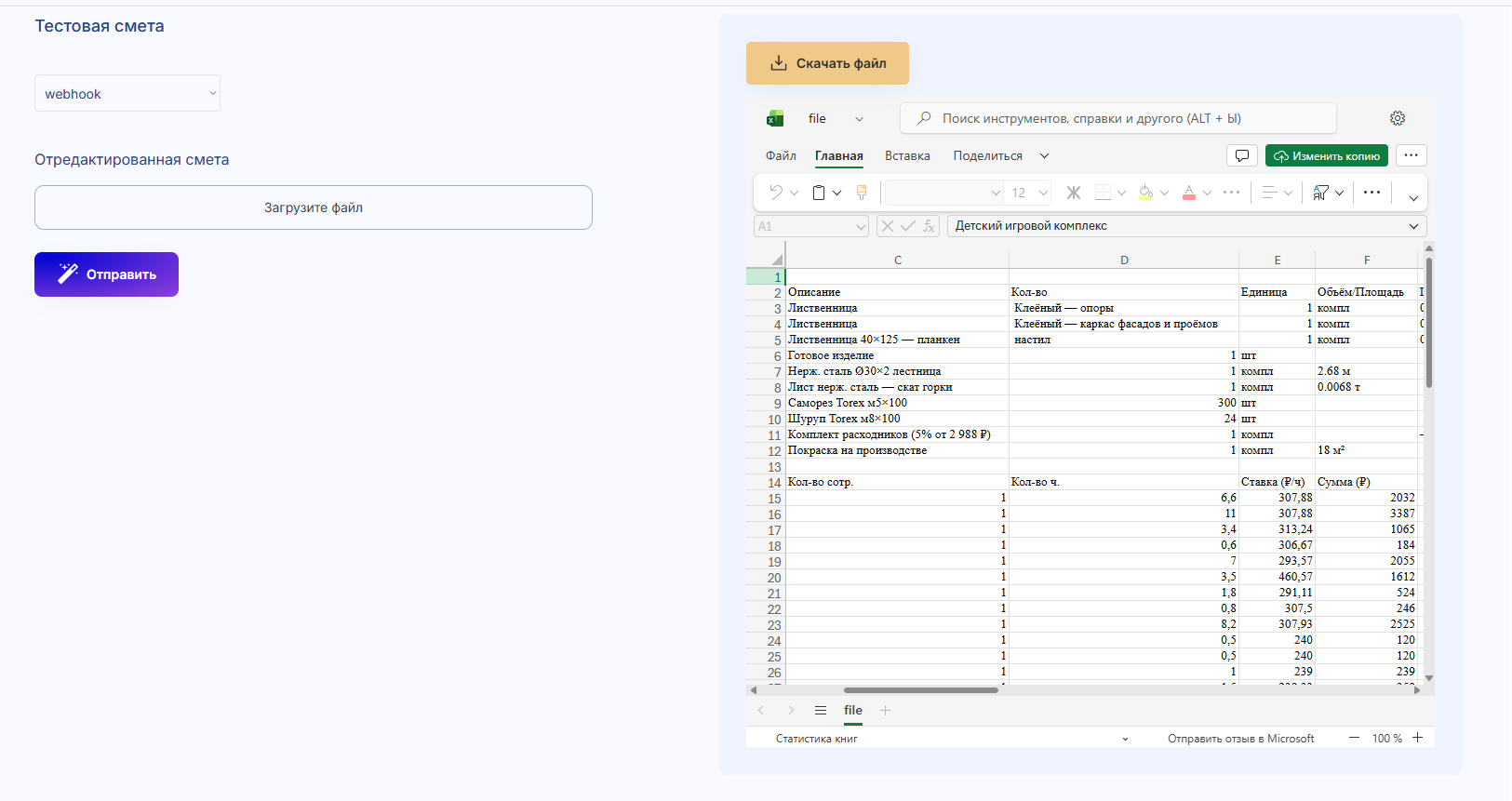
Task: Open the comments speech bubble icon
Action: point(1241,155)
